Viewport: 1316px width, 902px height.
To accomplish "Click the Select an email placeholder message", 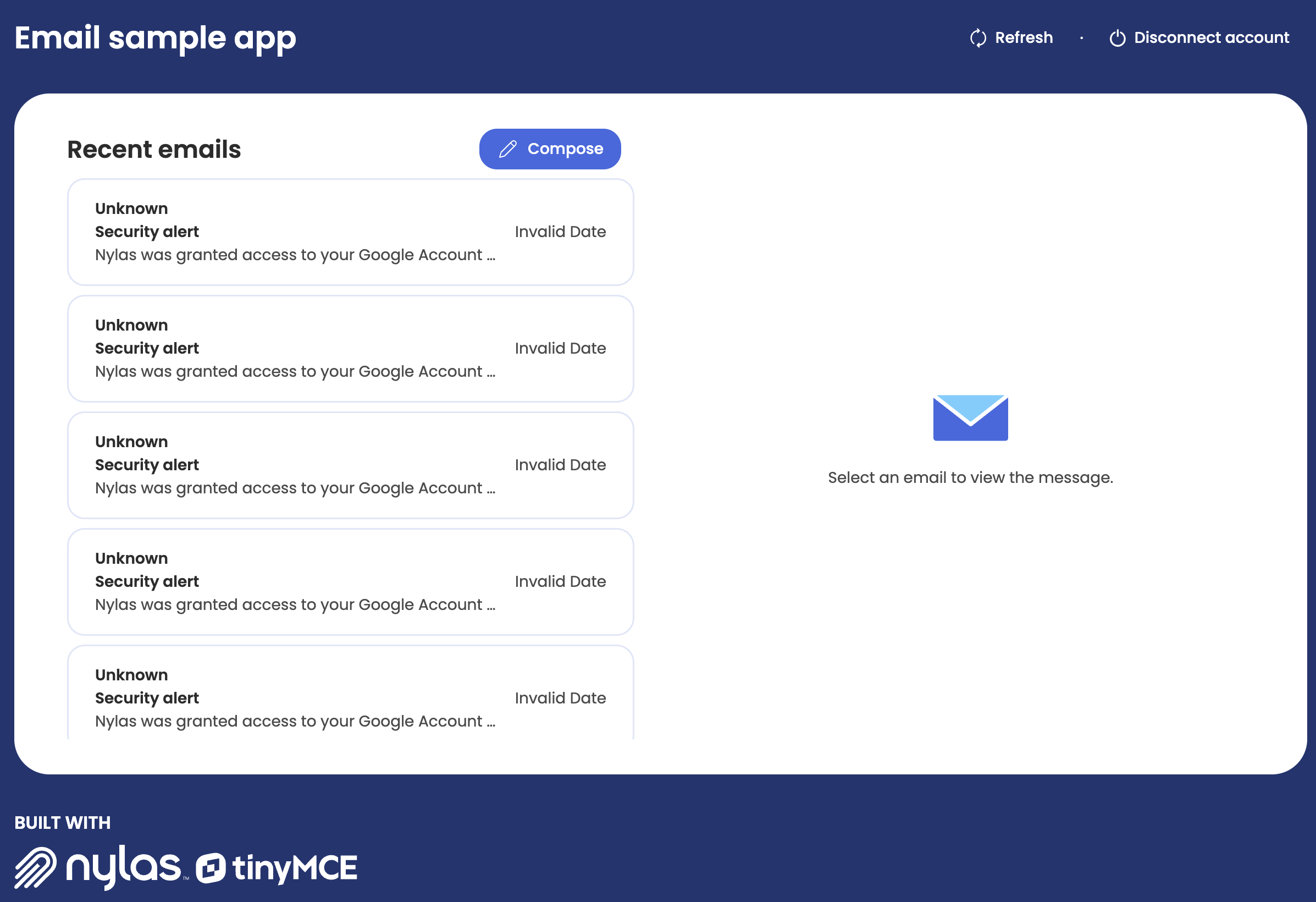I will tap(970, 477).
